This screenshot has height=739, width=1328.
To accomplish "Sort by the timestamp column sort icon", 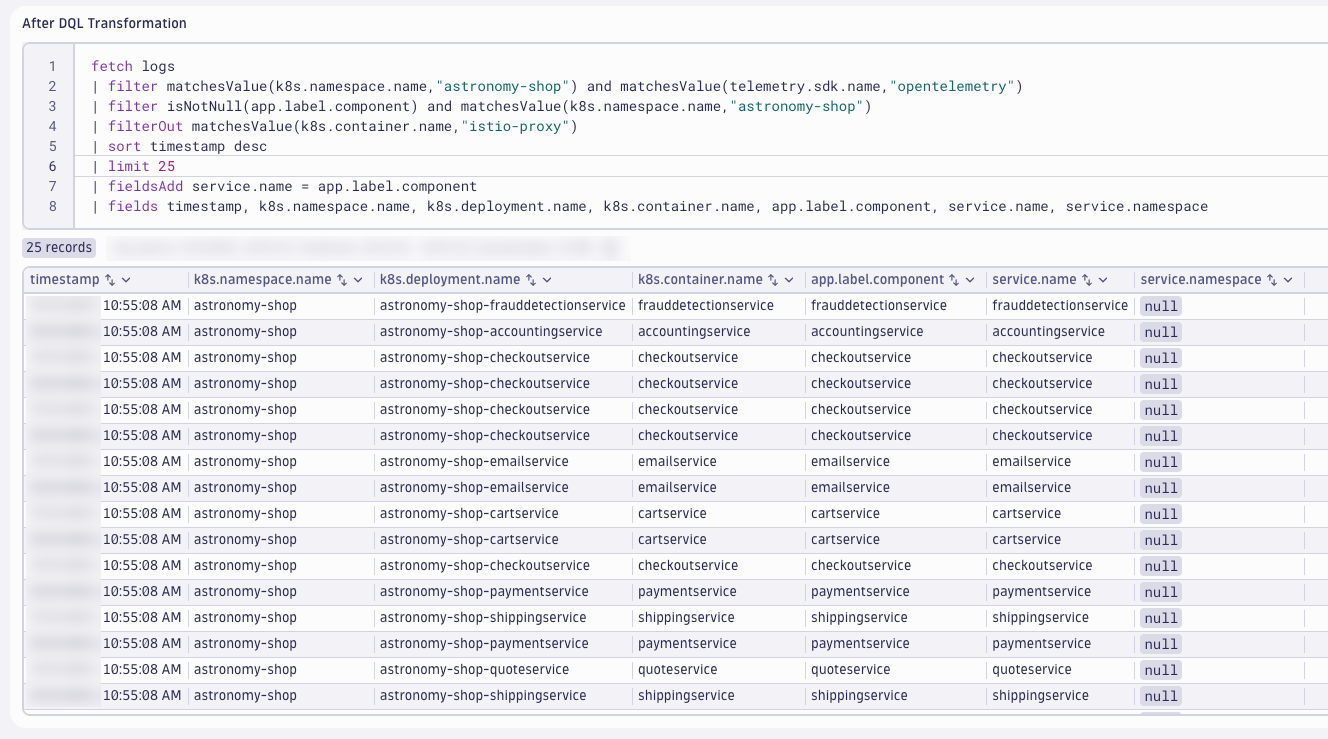I will click(x=110, y=280).
